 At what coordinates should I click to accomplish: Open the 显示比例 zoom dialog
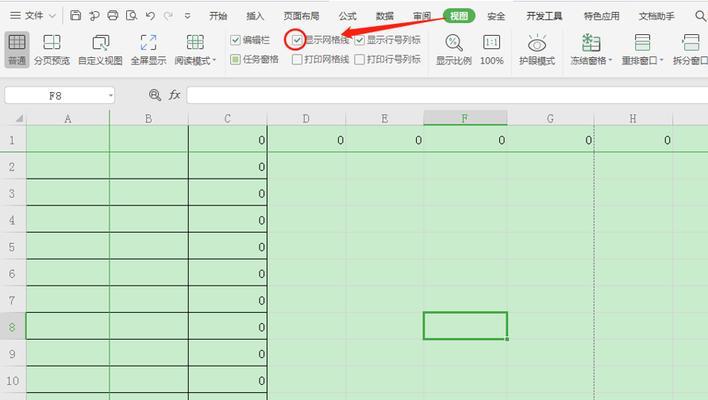[x=454, y=50]
